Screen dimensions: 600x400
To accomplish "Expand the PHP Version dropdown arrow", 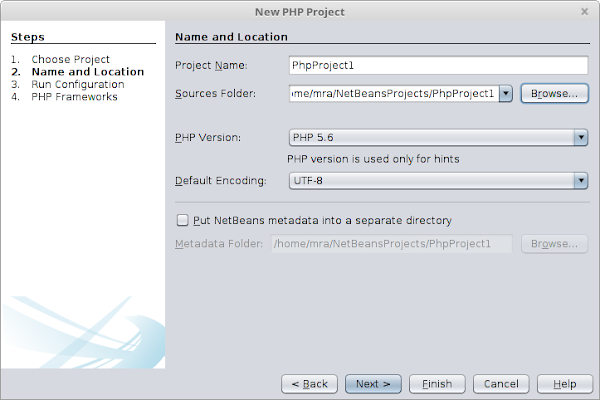I will point(581,137).
